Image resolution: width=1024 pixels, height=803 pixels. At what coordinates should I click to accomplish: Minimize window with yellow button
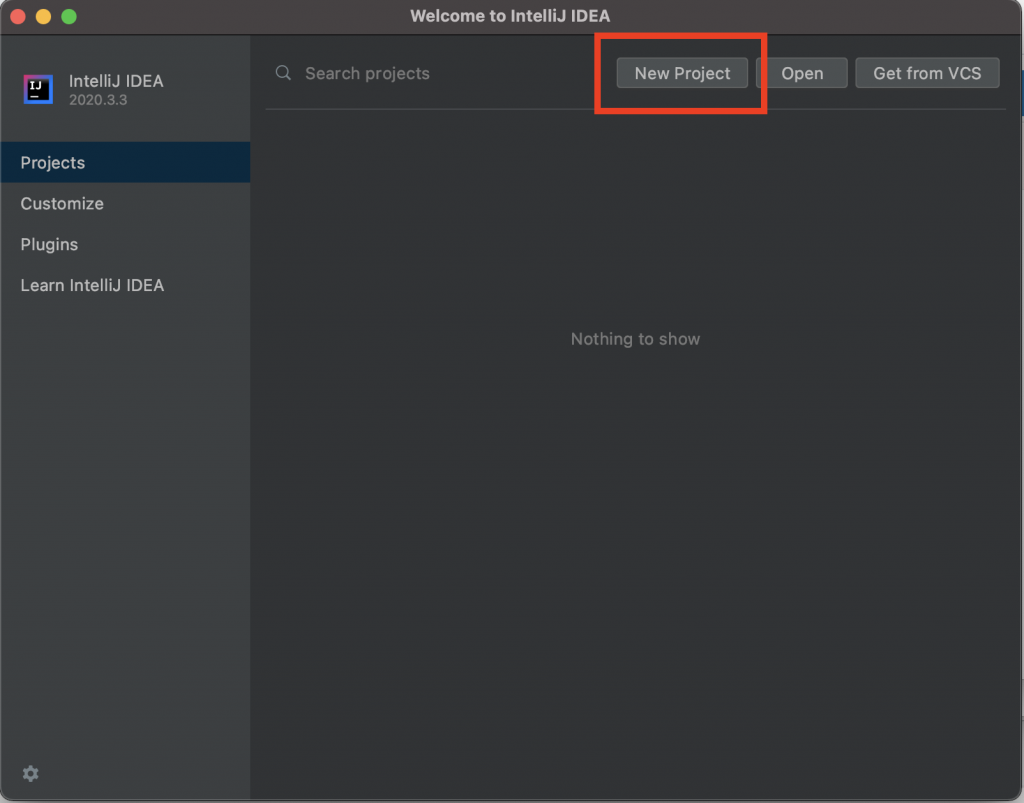point(43,16)
